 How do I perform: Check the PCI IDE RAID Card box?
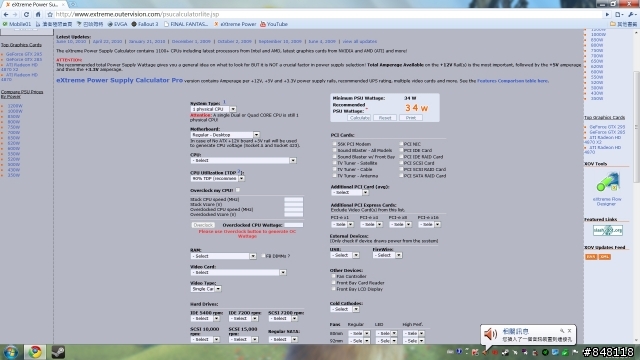tap(401, 157)
